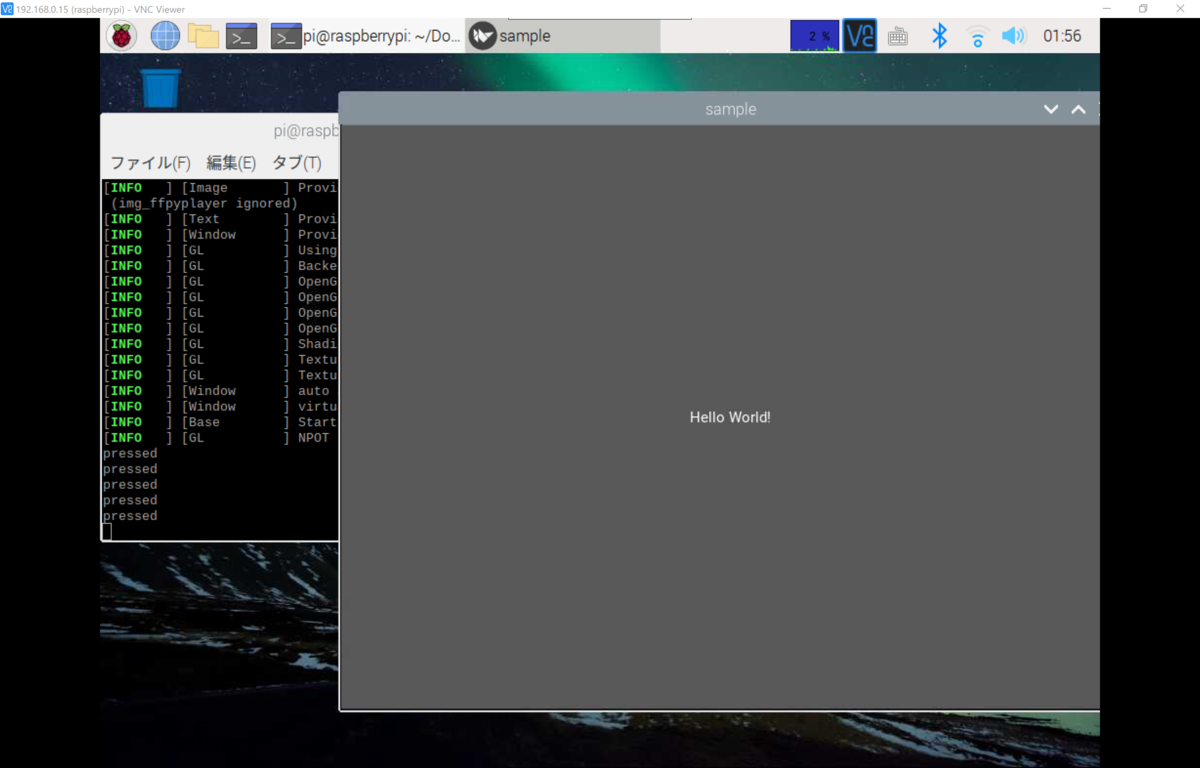1200x768 pixels.
Task: Restore the VNC Viewer window size
Action: pyautogui.click(x=1143, y=8)
